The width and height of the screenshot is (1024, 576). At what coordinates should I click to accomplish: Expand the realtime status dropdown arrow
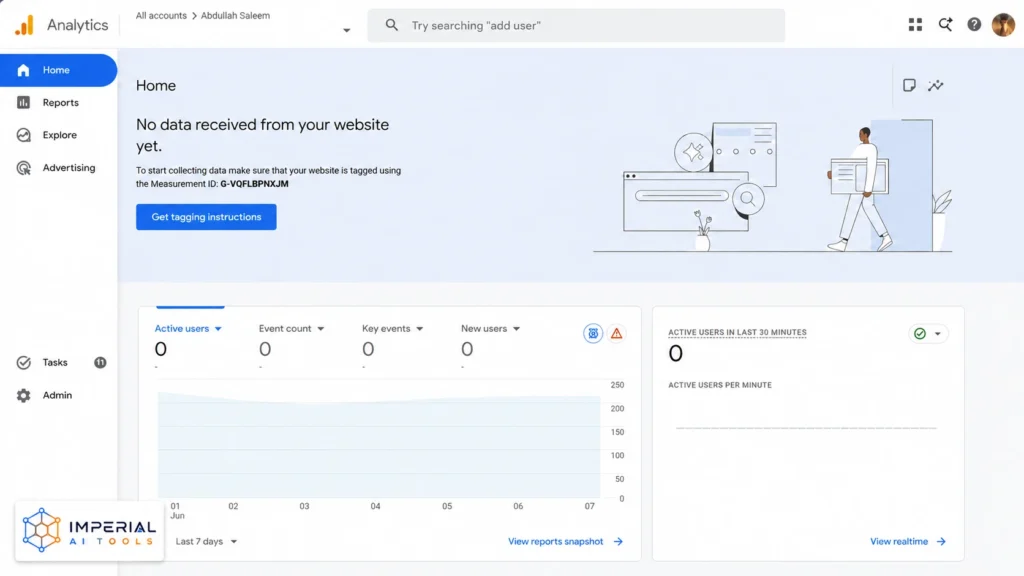click(x=938, y=334)
